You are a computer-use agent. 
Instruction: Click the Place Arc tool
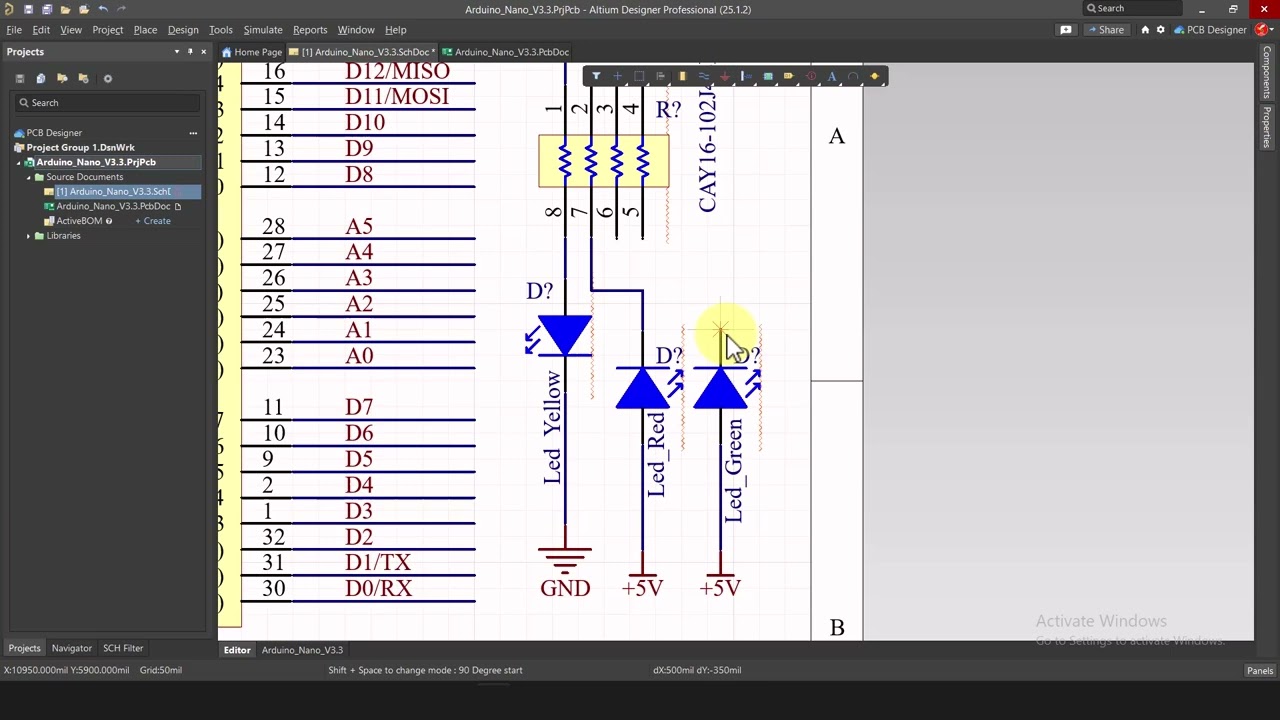pos(853,76)
